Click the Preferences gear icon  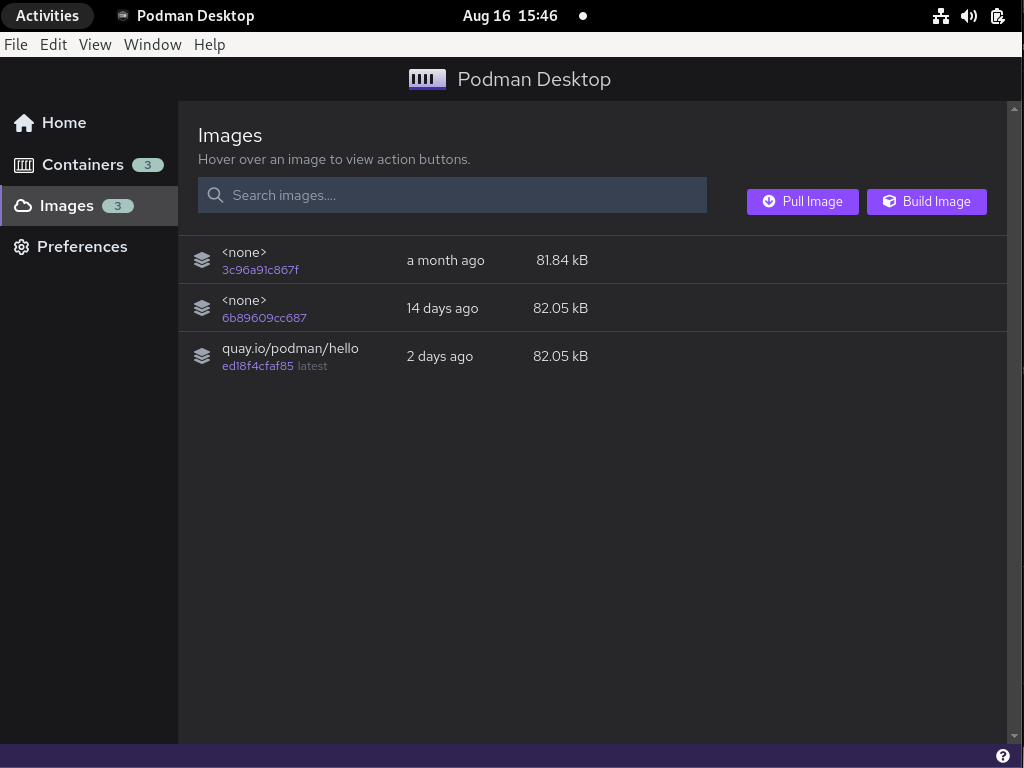22,247
